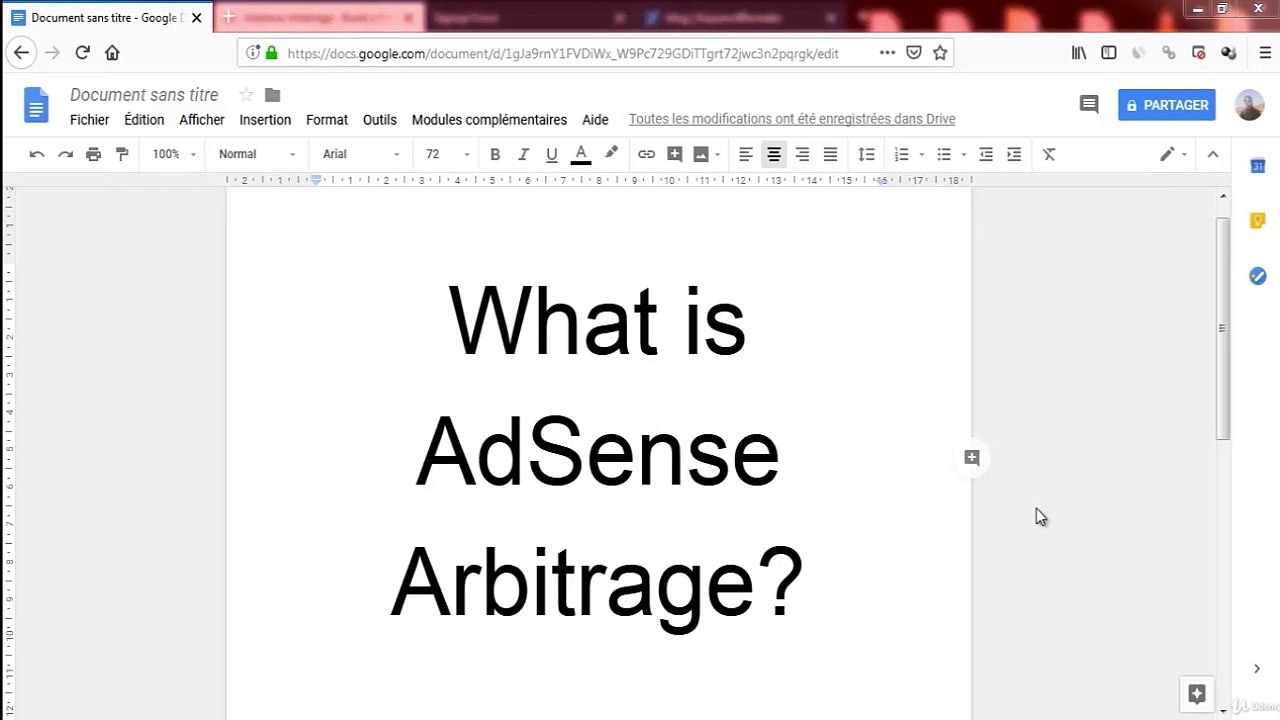Hide the side panel with the chevron
This screenshot has height=720, width=1280.
pyautogui.click(x=1257, y=669)
